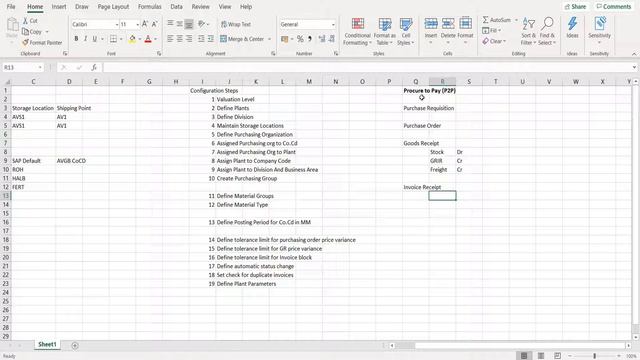Toggle Center horizontal alignment
The height and width of the screenshot is (360, 640).
(x=180, y=39)
